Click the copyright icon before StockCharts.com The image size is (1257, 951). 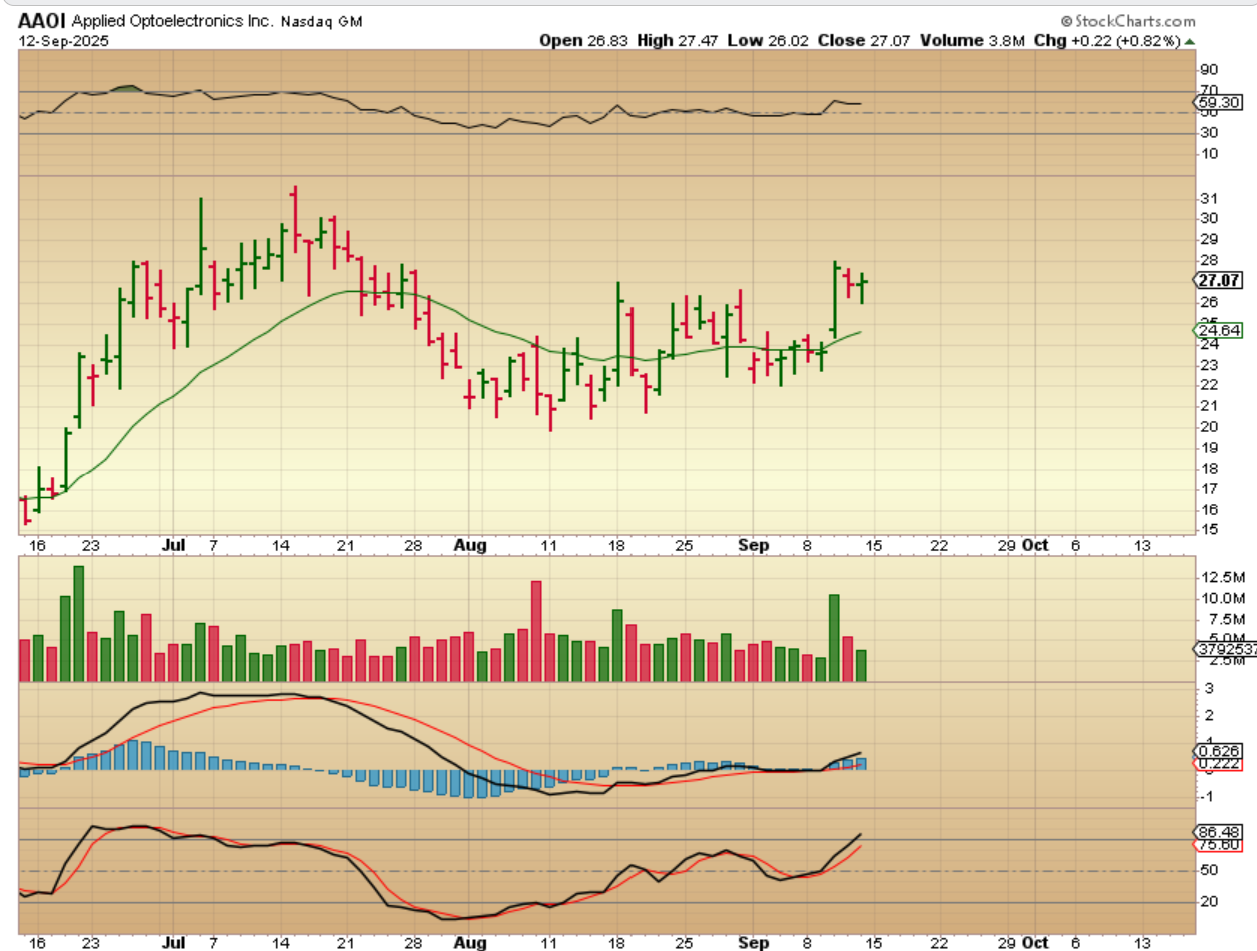[x=1066, y=21]
